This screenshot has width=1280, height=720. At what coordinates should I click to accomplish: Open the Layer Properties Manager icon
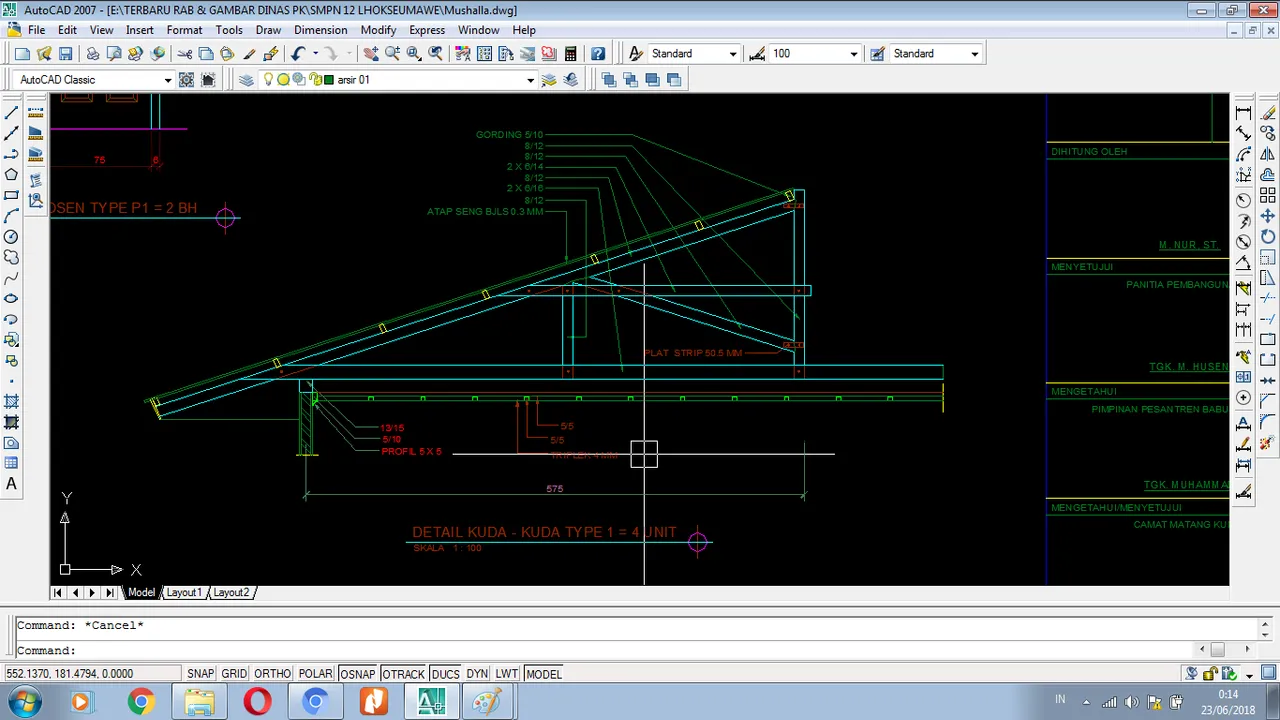tap(246, 80)
